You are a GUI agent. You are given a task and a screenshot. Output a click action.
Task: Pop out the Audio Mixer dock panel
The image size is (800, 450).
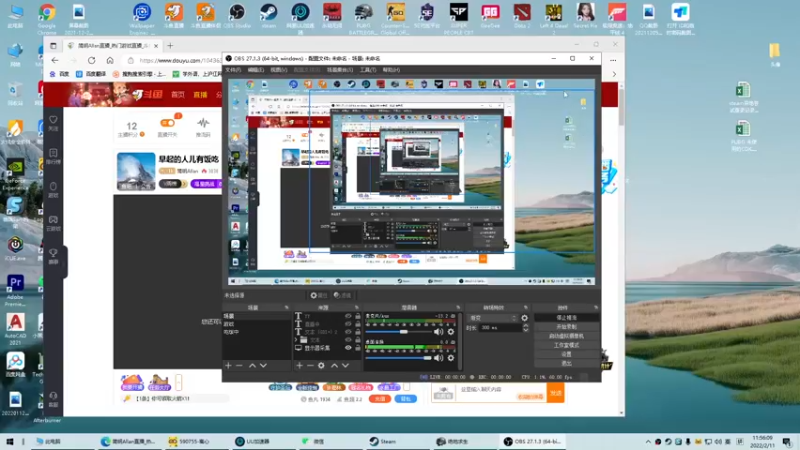point(458,308)
